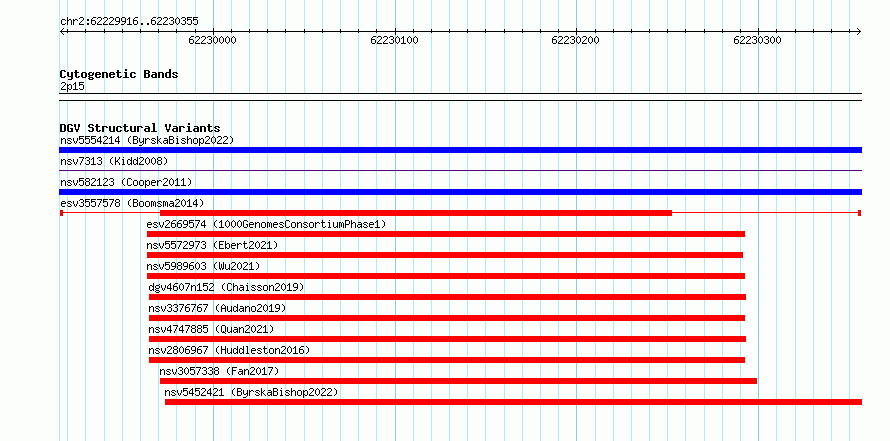
Task: Open the nsv4747885 (Quan2021) label
Action: pos(211,329)
